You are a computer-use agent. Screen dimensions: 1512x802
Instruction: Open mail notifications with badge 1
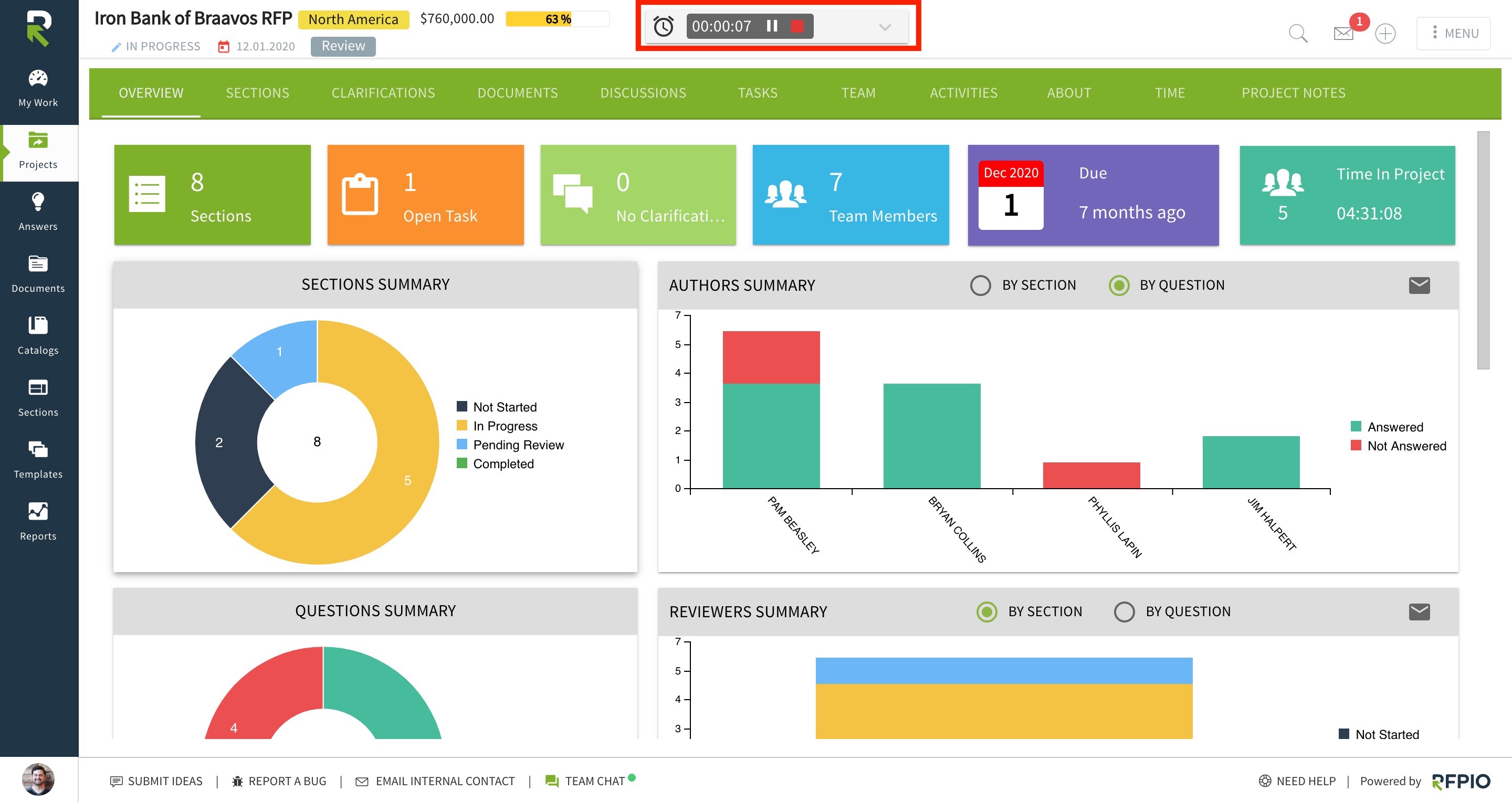(1343, 33)
